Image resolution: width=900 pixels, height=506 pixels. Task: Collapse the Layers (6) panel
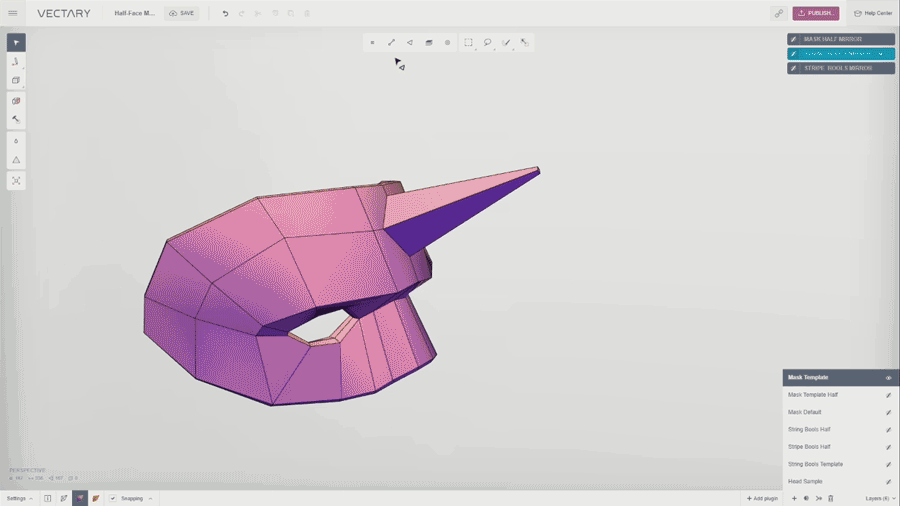tap(880, 498)
